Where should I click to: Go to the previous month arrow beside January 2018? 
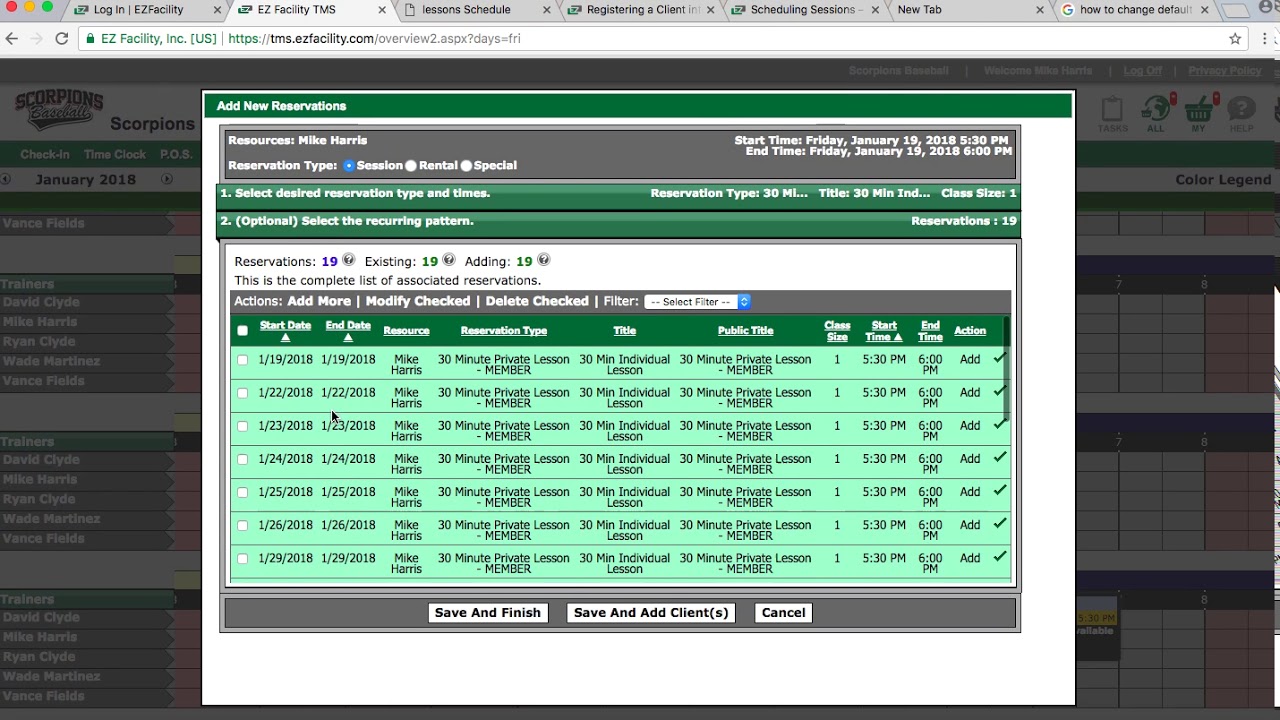coord(6,179)
